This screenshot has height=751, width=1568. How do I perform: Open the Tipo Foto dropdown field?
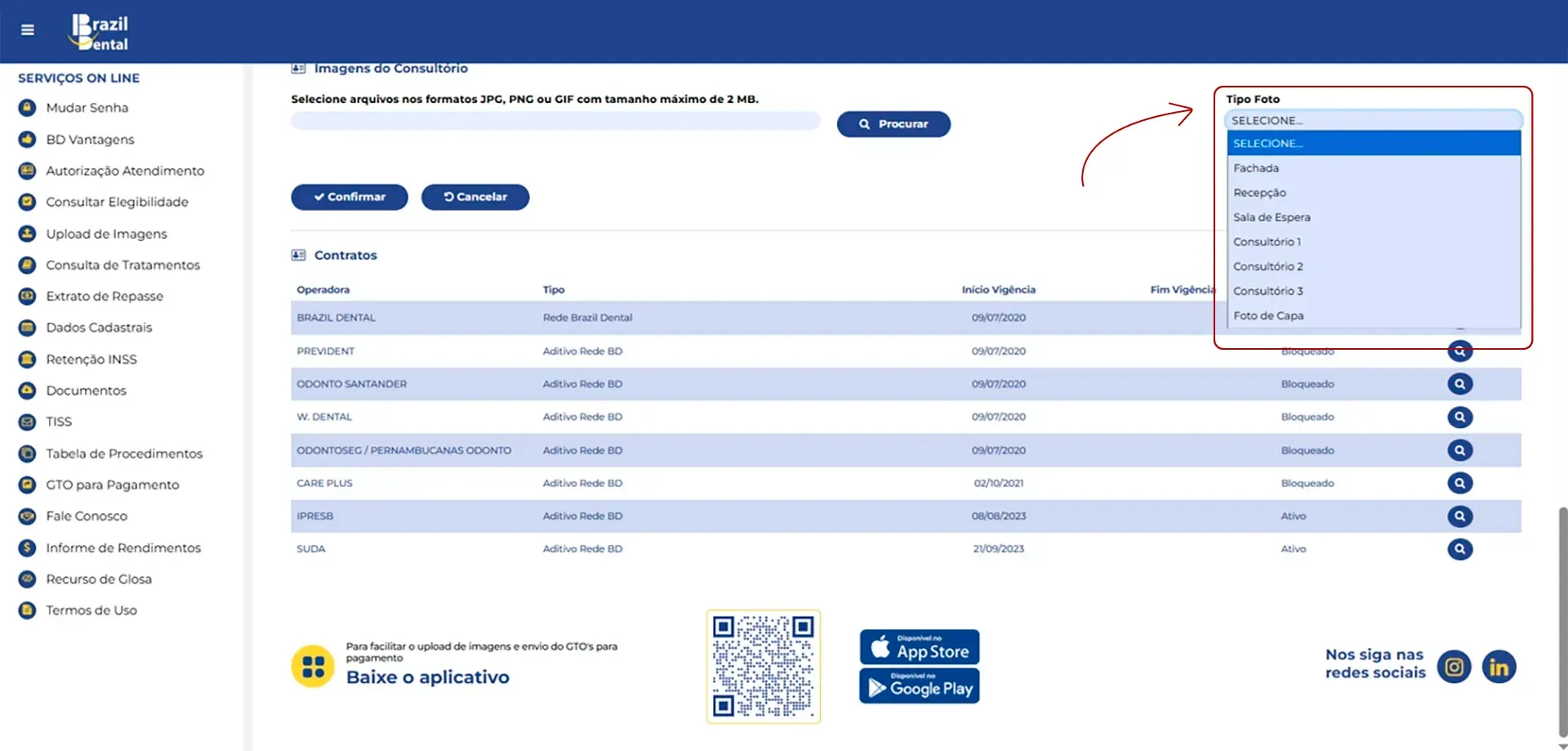(1373, 120)
